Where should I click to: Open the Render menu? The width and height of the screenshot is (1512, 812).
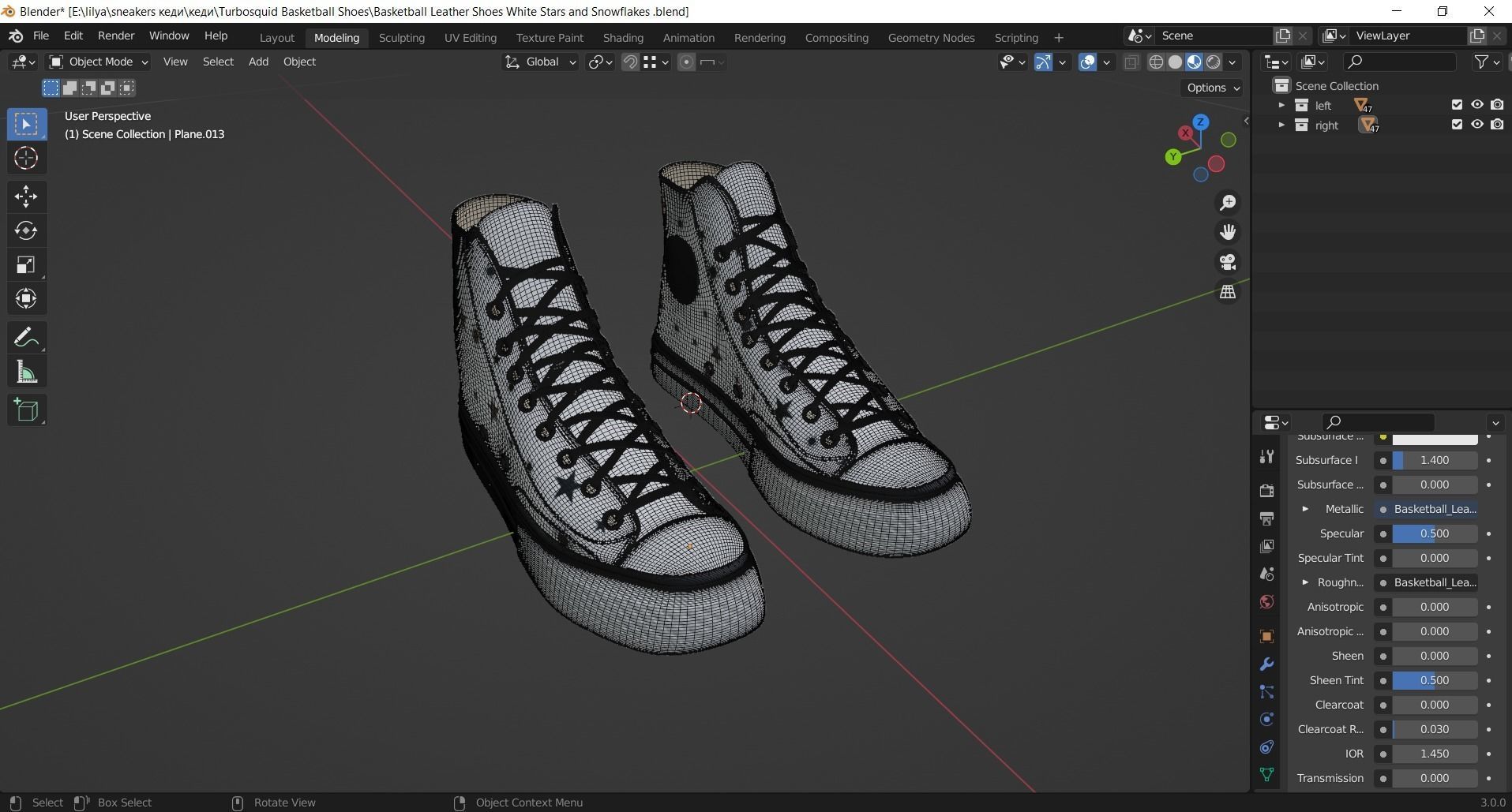point(115,36)
